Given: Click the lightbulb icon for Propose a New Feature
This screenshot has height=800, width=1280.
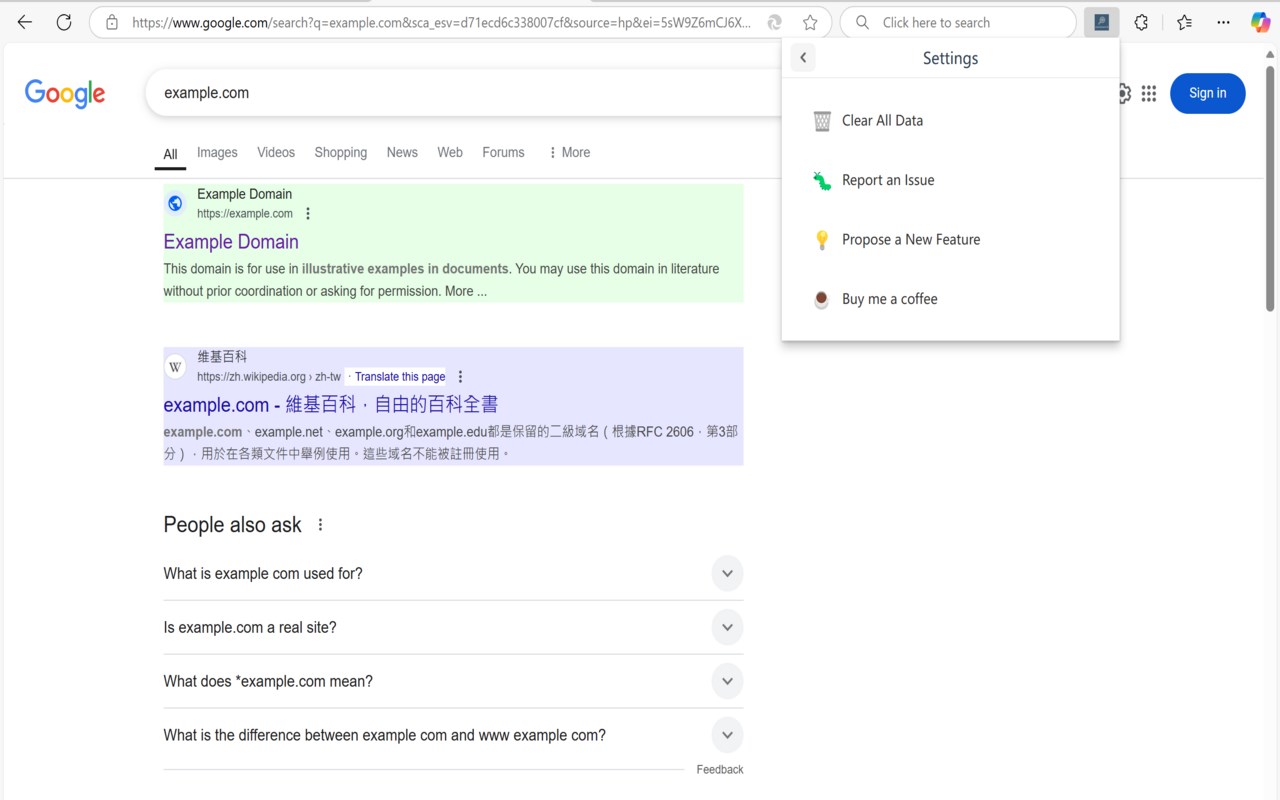Looking at the screenshot, I should [822, 240].
